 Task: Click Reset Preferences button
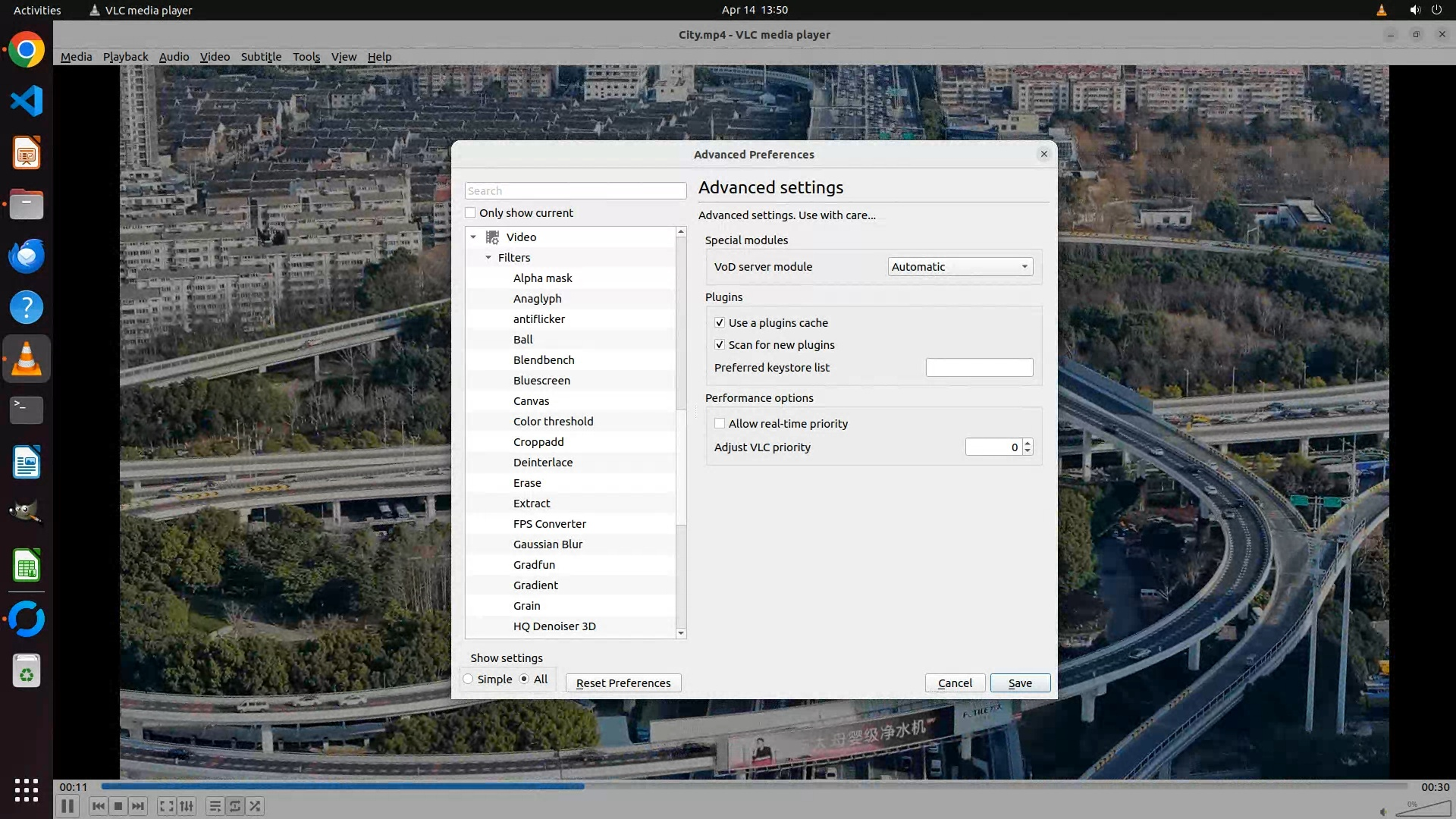click(623, 683)
